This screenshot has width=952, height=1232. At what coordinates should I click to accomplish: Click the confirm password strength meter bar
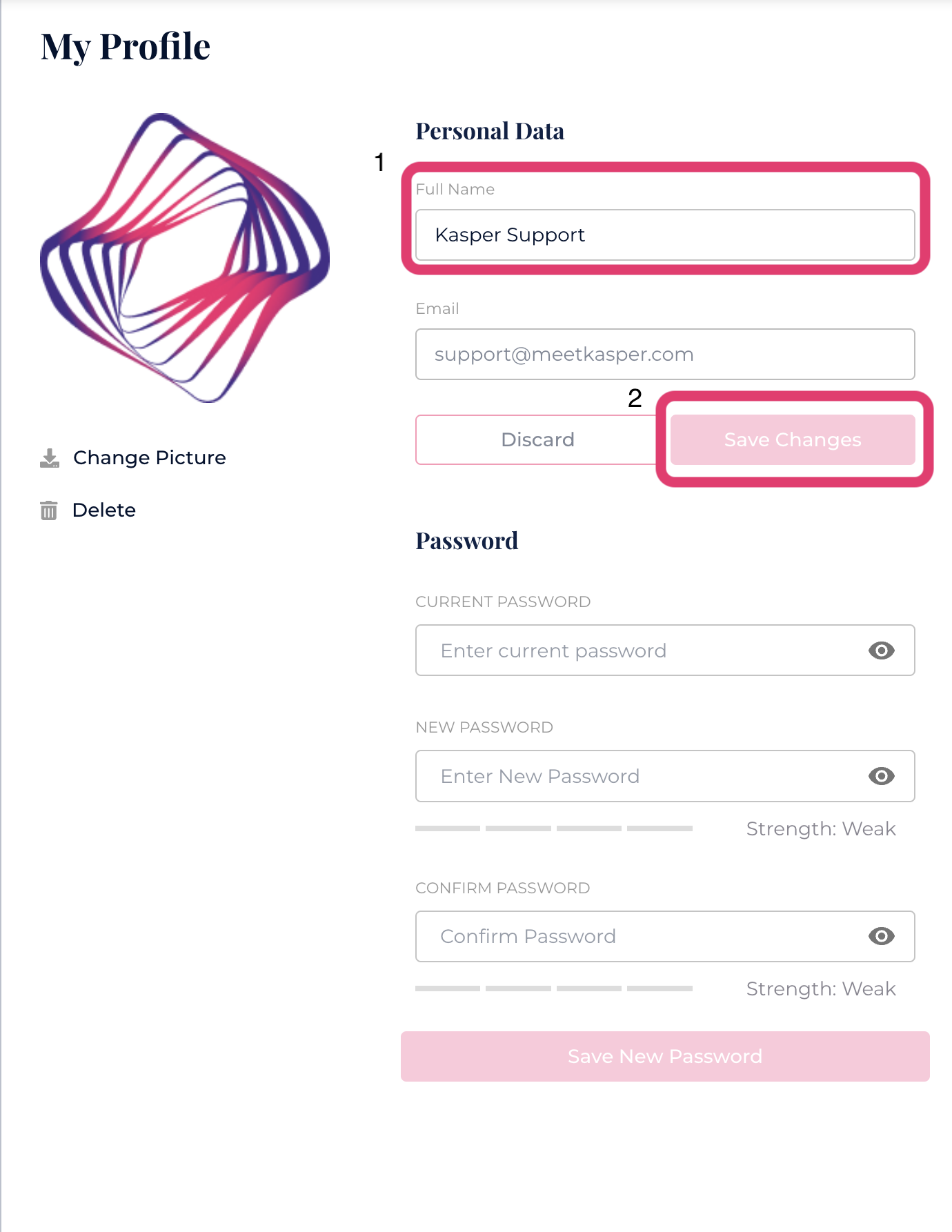click(553, 988)
